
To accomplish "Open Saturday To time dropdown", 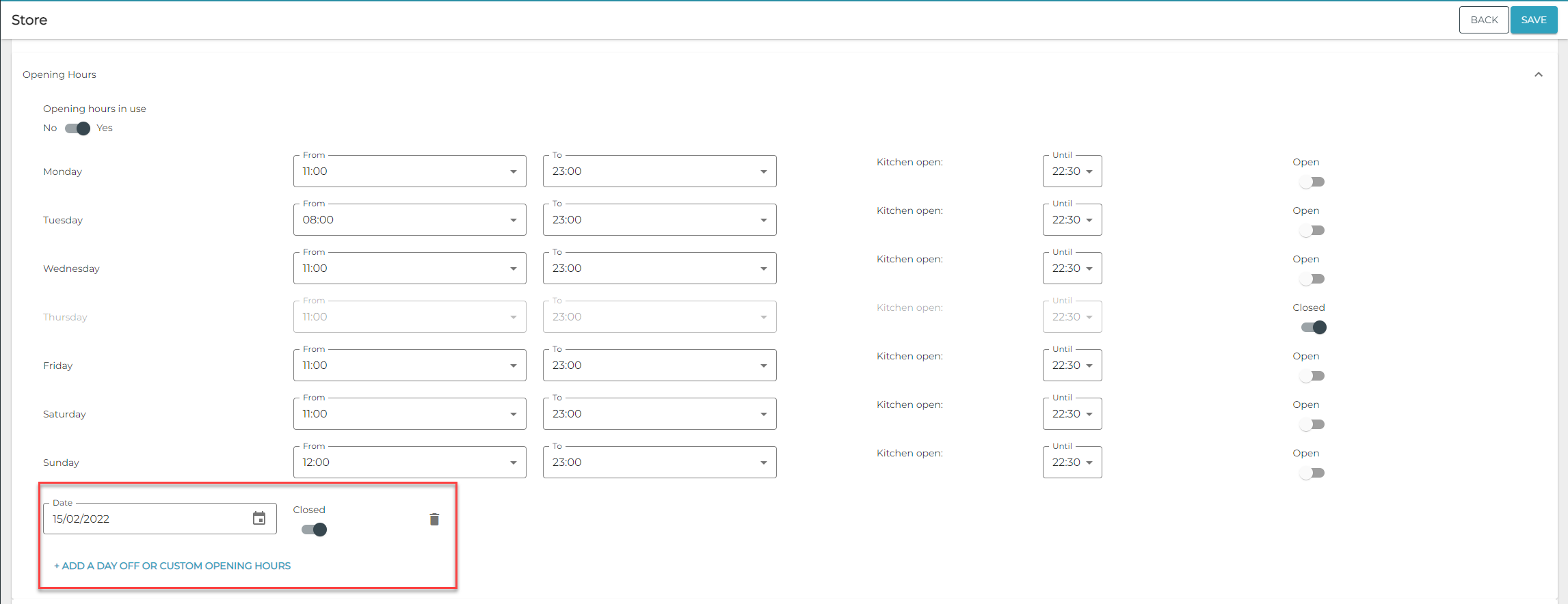I will (659, 414).
